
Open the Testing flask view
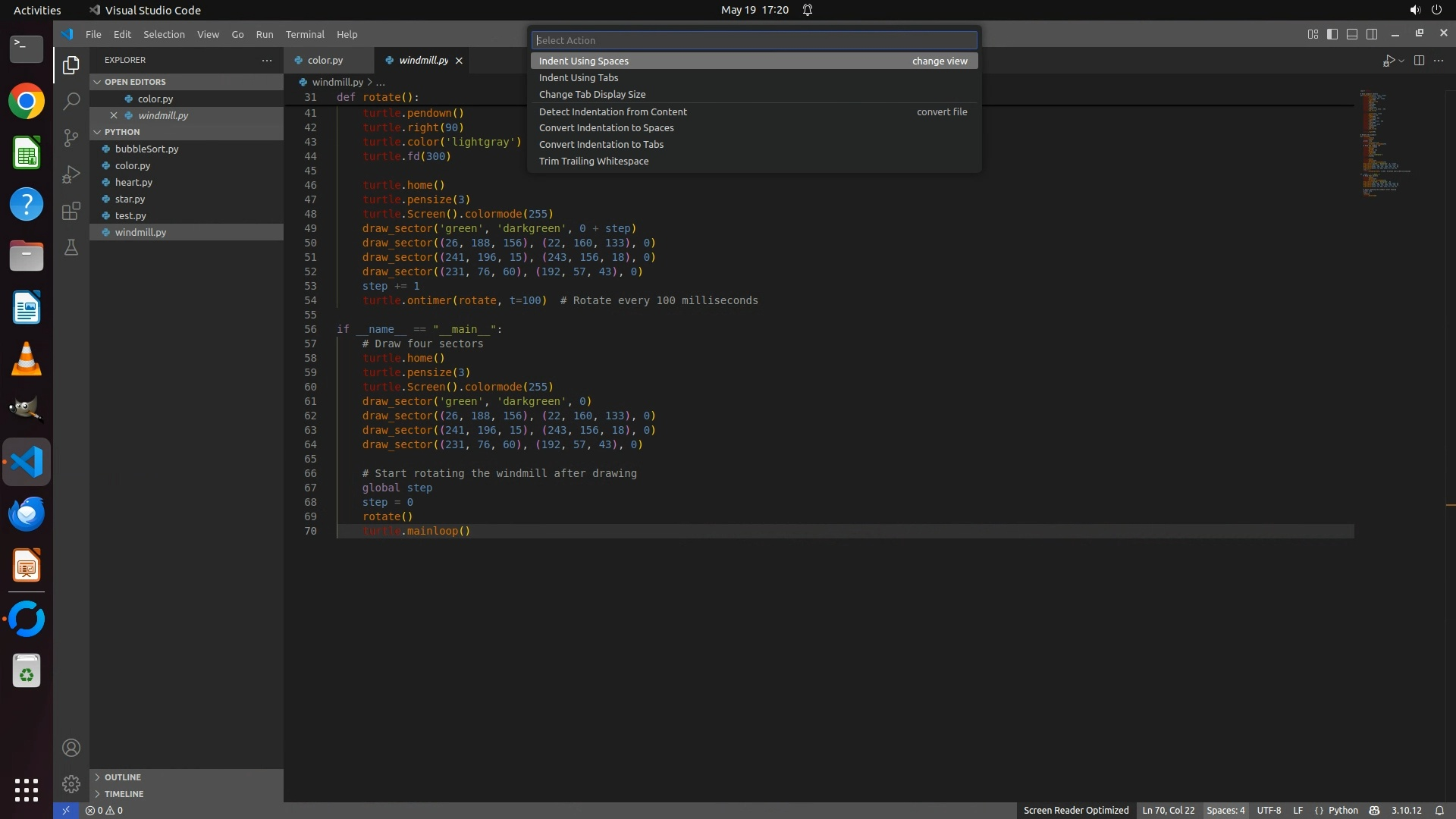click(71, 247)
